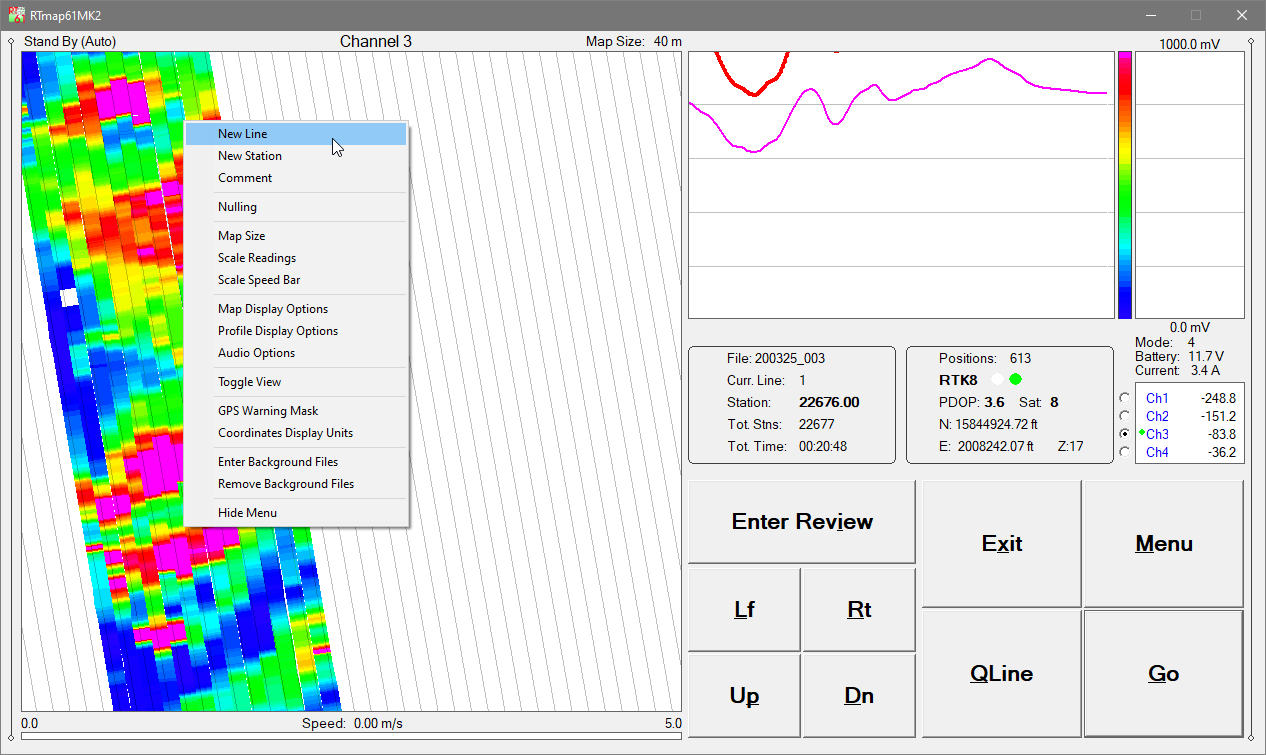Screen dimensions: 1266x755
Task: Click the RTmap61MK2 app icon in title bar
Action: (x=17, y=15)
